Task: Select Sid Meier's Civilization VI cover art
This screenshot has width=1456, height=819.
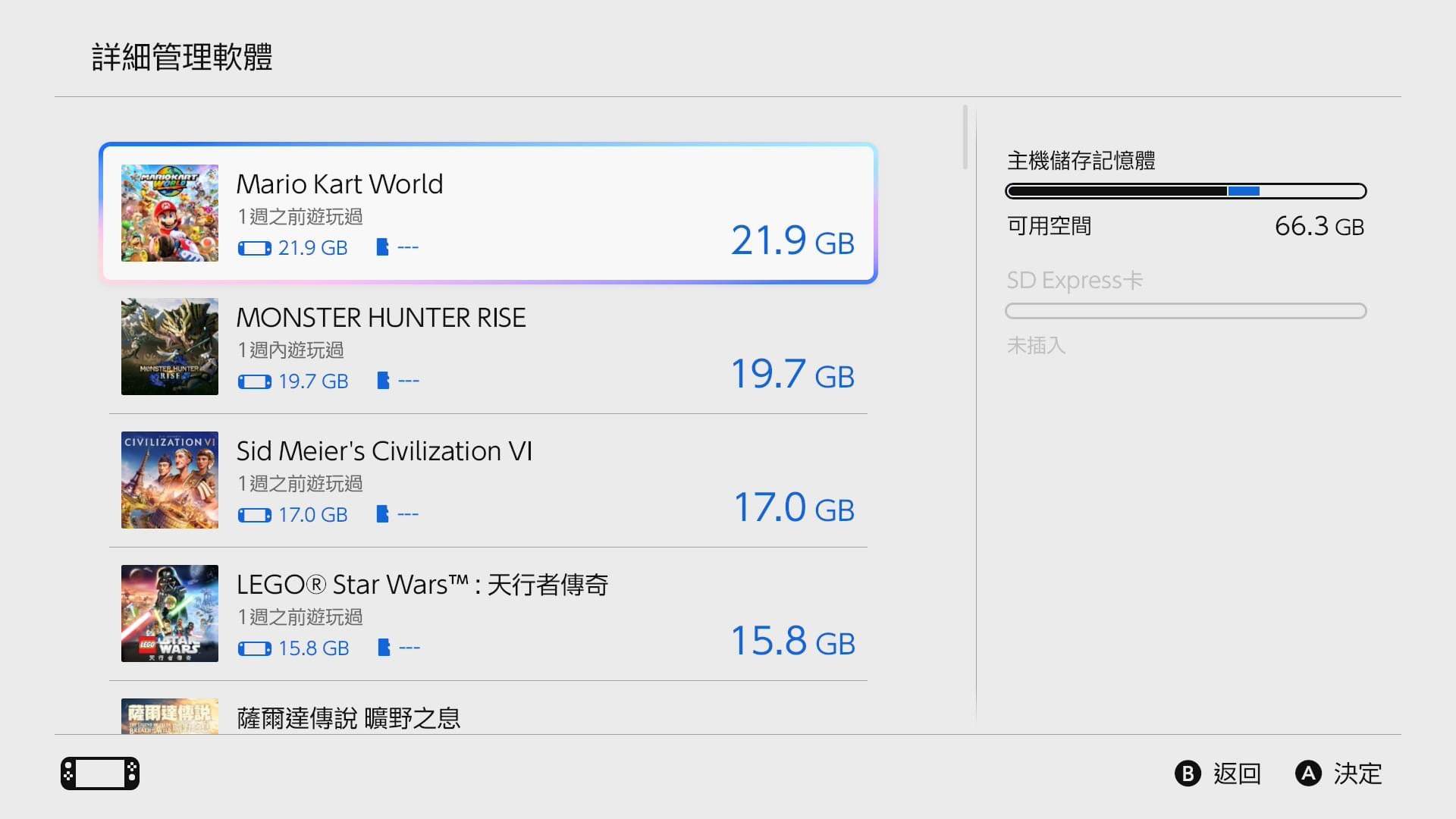Action: click(170, 480)
